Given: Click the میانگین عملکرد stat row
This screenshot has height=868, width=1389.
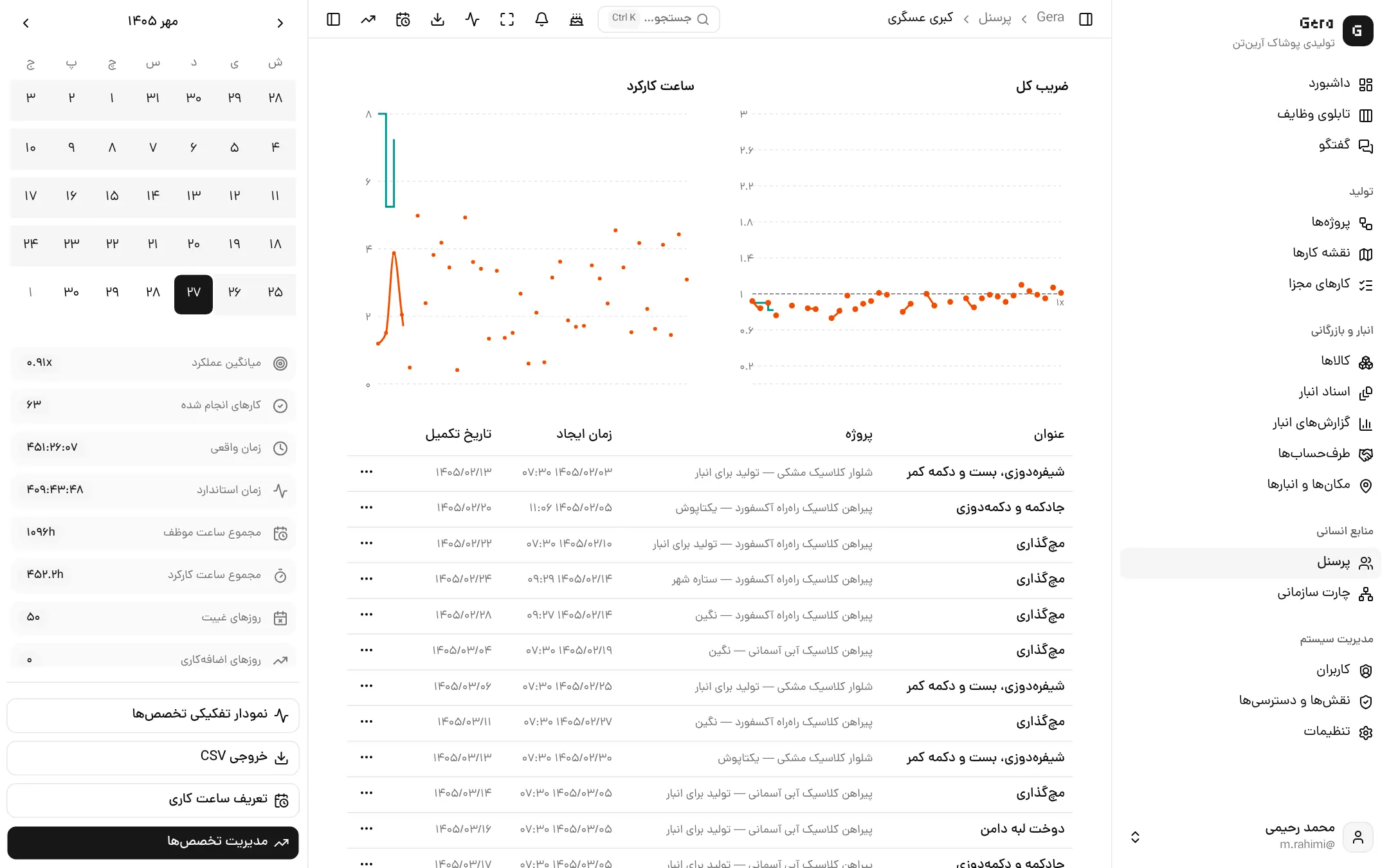Looking at the screenshot, I should point(153,363).
